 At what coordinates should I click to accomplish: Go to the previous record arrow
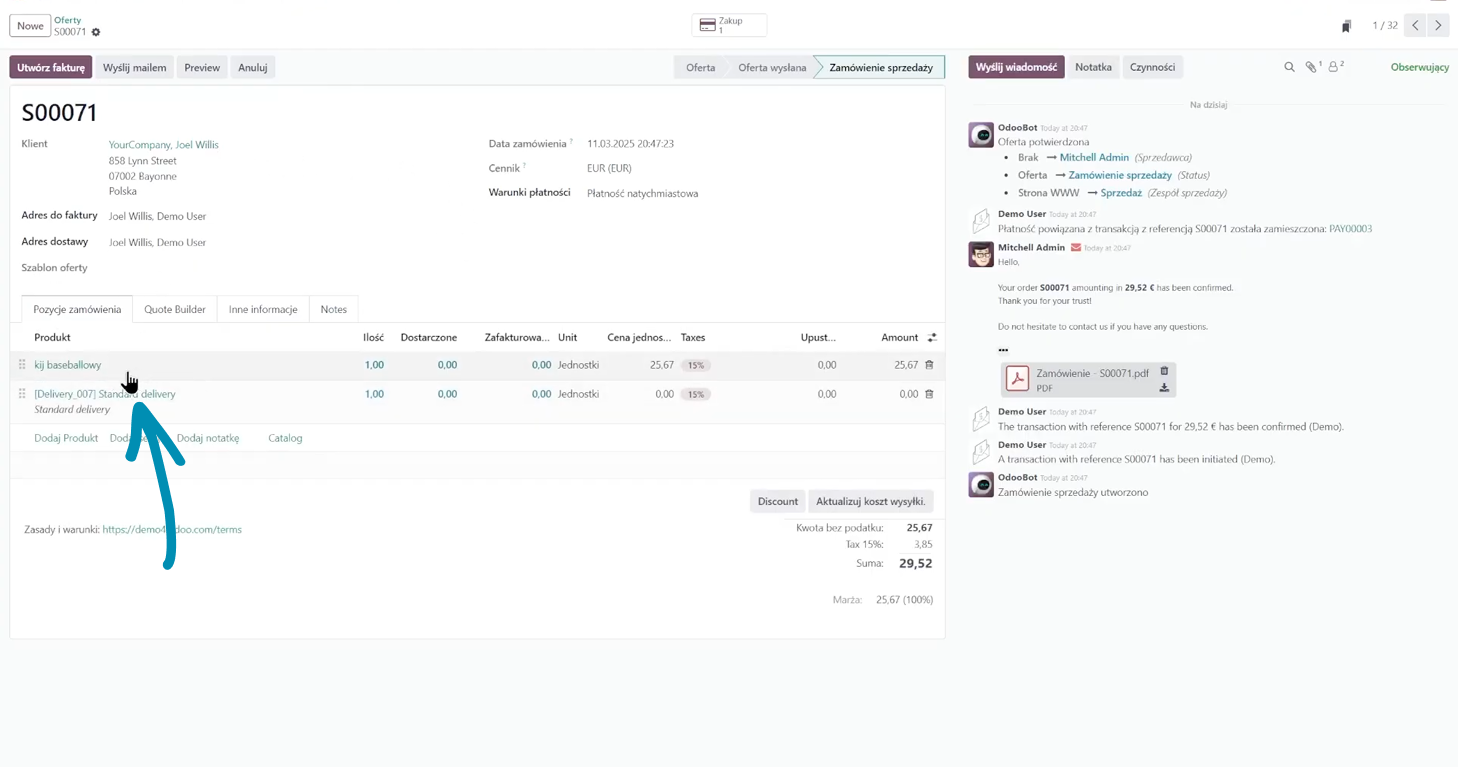(1415, 26)
